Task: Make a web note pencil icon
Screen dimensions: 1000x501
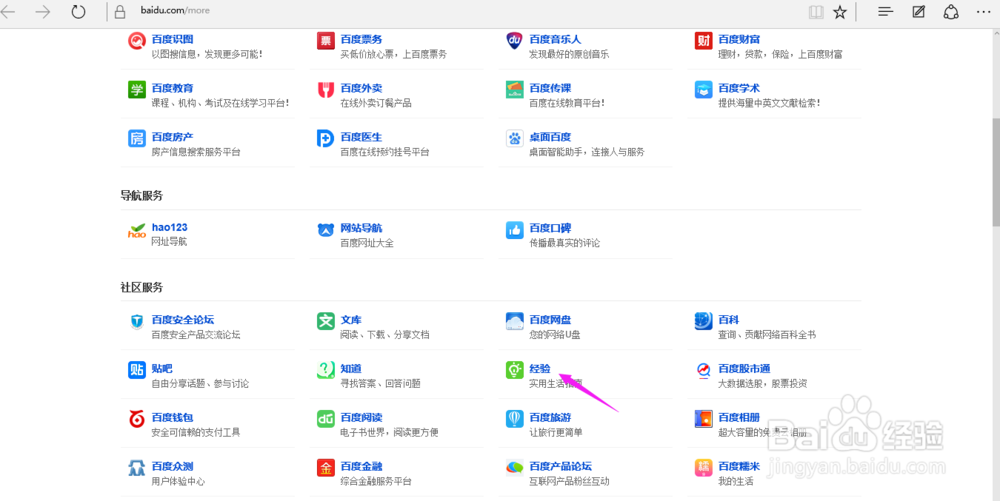Action: coord(918,11)
